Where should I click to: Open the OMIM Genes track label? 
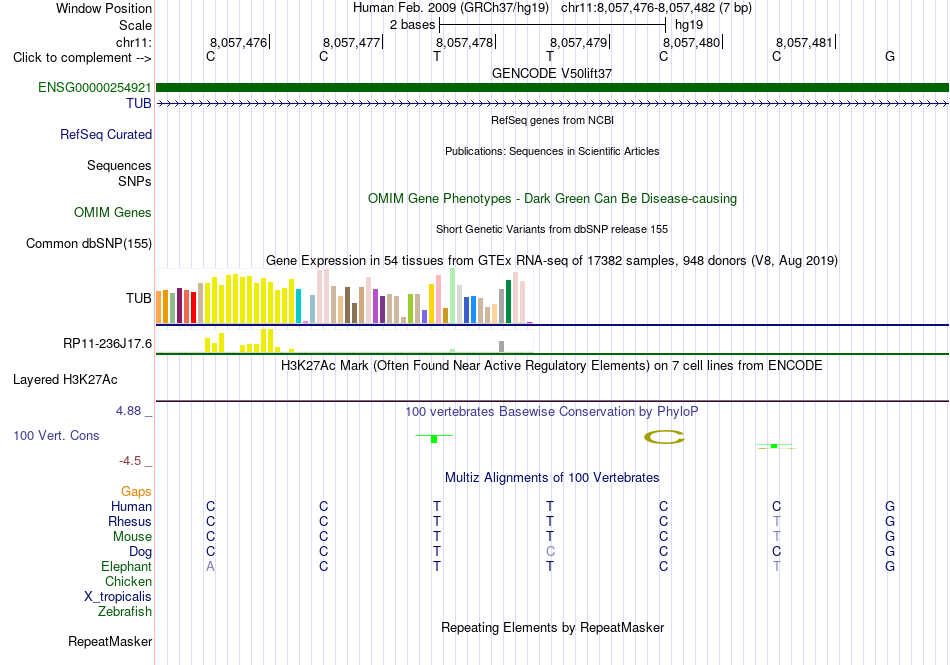[113, 213]
